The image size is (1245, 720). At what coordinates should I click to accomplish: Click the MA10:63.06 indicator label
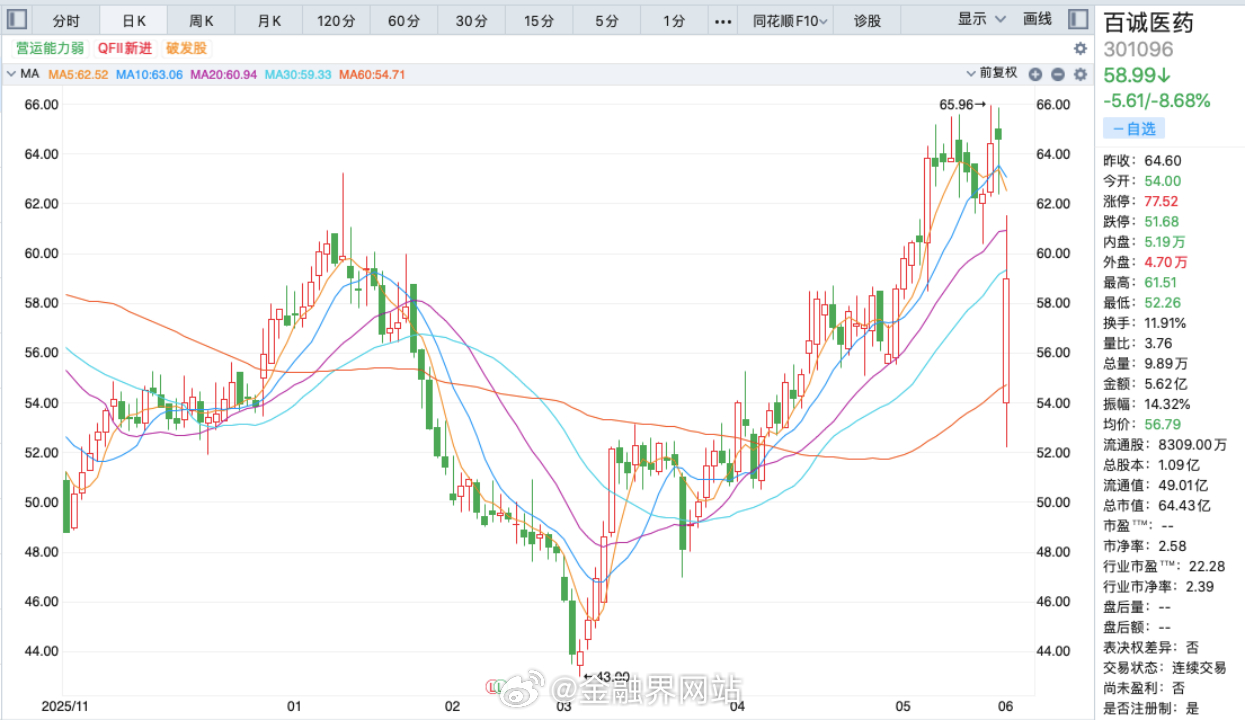(x=149, y=74)
